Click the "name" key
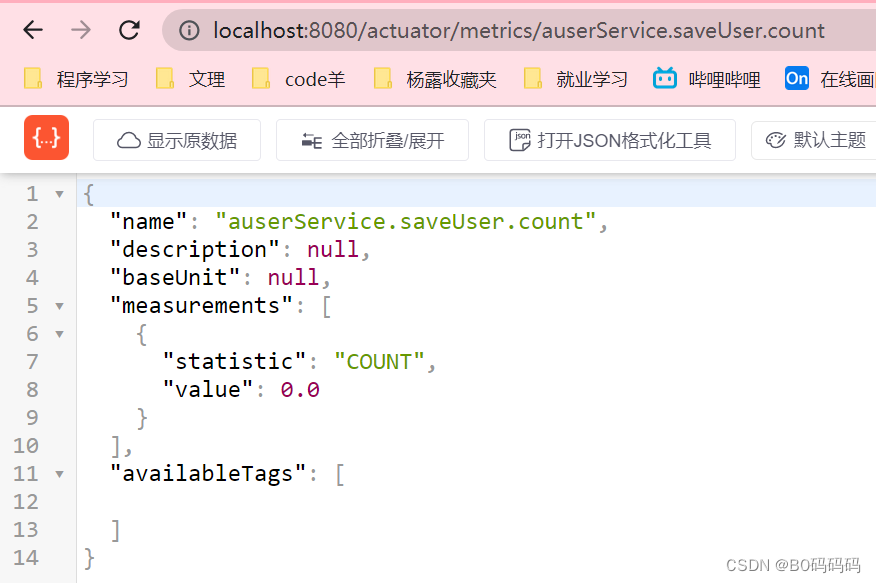 [x=149, y=222]
